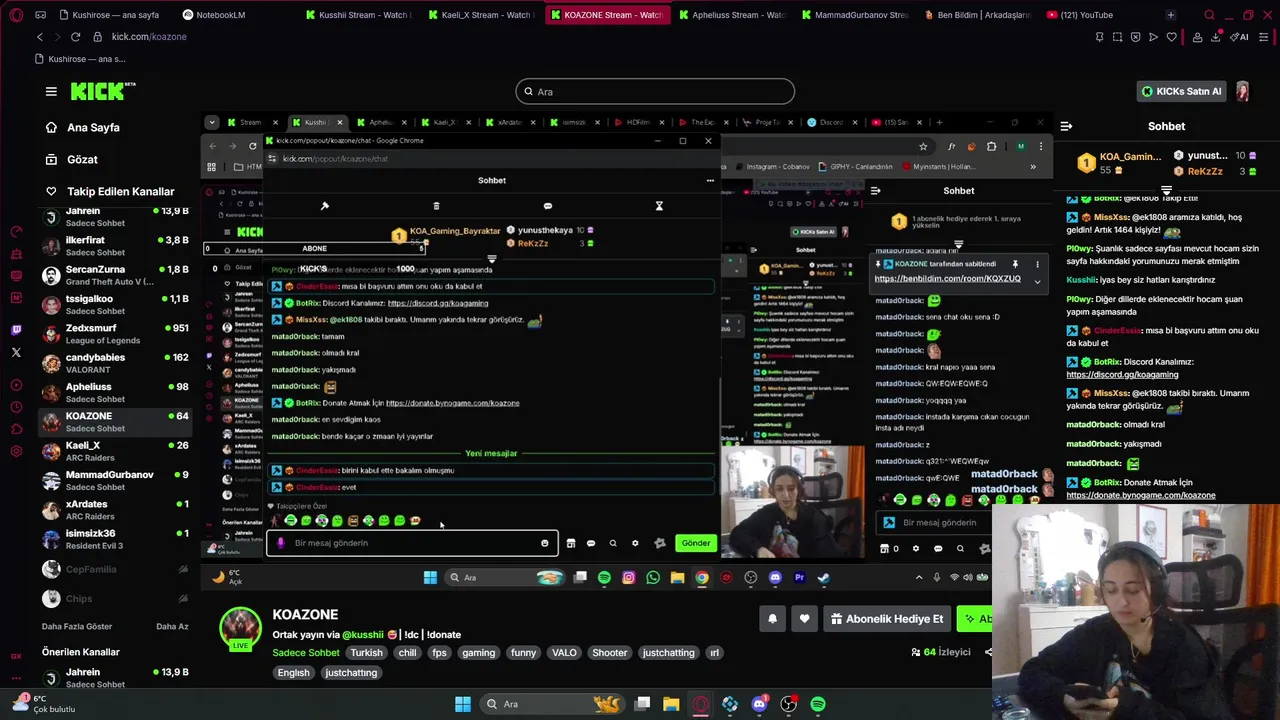Reload the current page
Image resolution: width=1280 pixels, height=720 pixels.
click(x=75, y=37)
